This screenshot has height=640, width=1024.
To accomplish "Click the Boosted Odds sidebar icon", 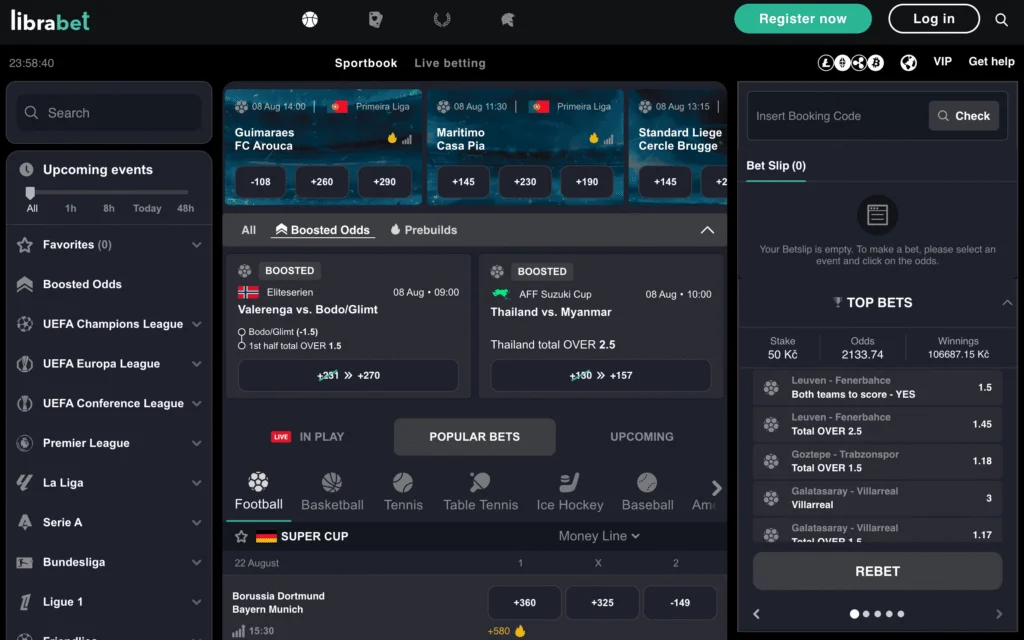I will tap(25, 284).
